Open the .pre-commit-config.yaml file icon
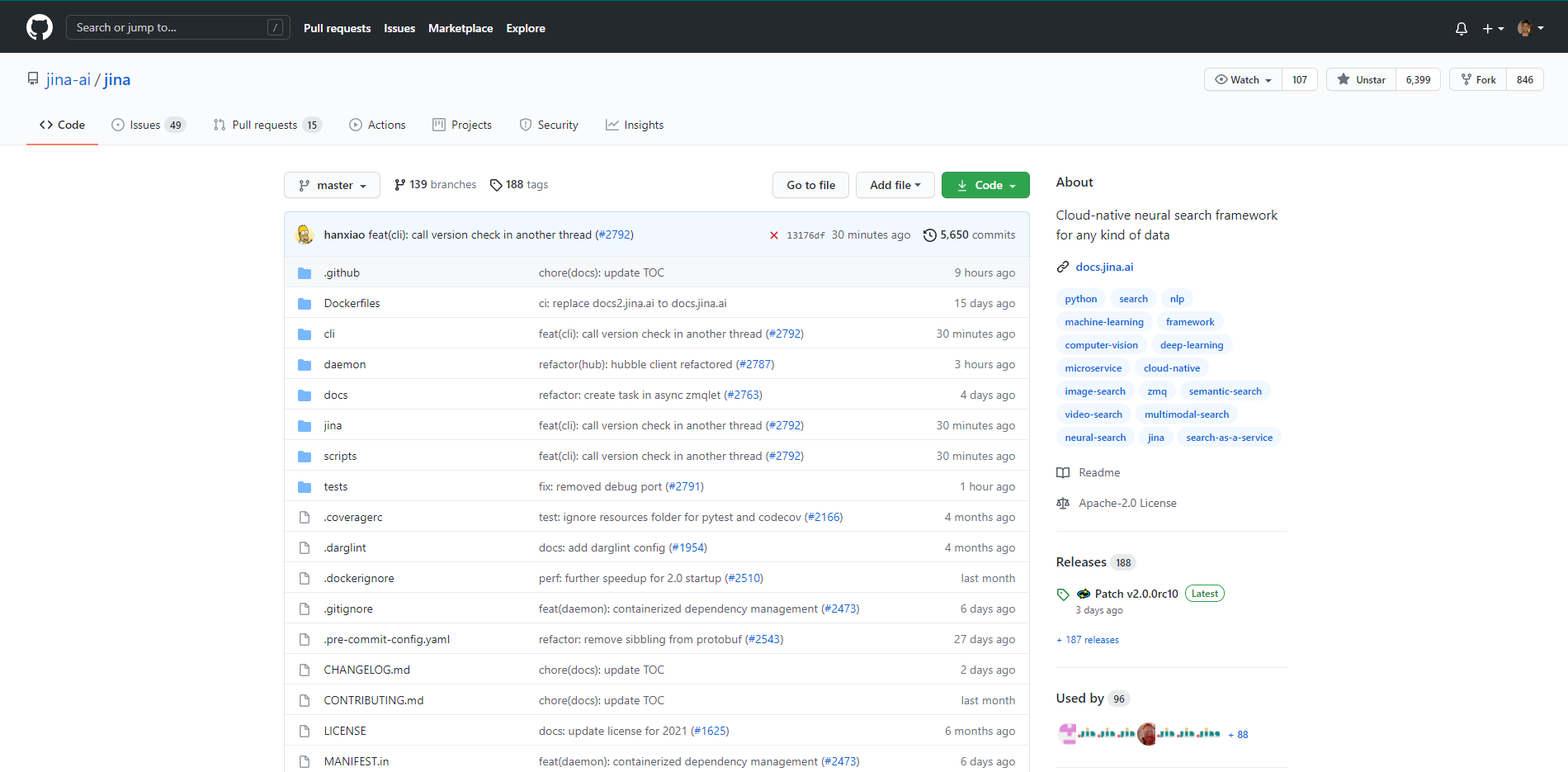The image size is (1568, 772). pyautogui.click(x=305, y=639)
